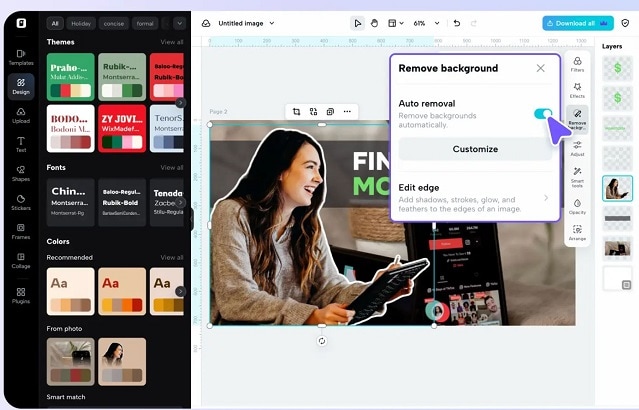Image resolution: width=639 pixels, height=410 pixels.
Task: Toggle Auto removal switch off
Action: (543, 114)
